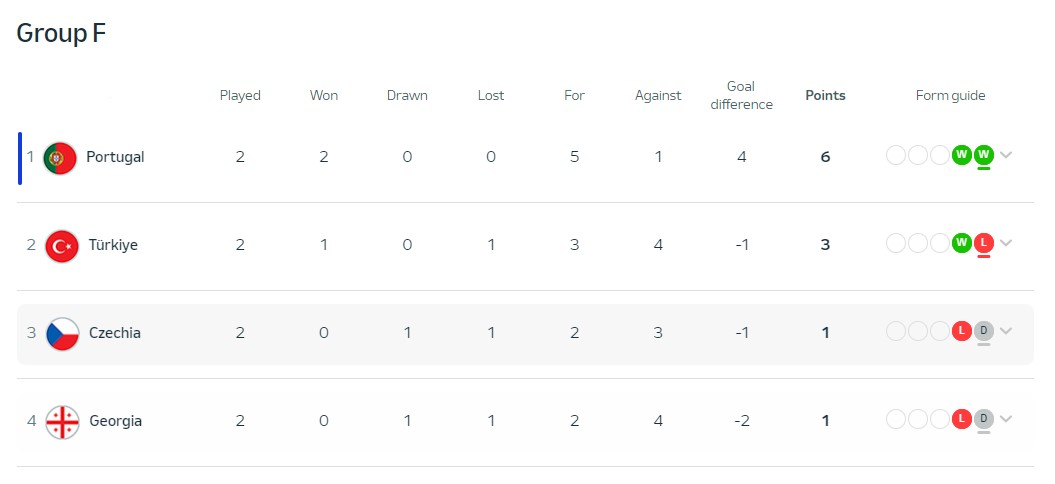Click the Points column header
The width and height of the screenshot is (1055, 484).
(826, 96)
